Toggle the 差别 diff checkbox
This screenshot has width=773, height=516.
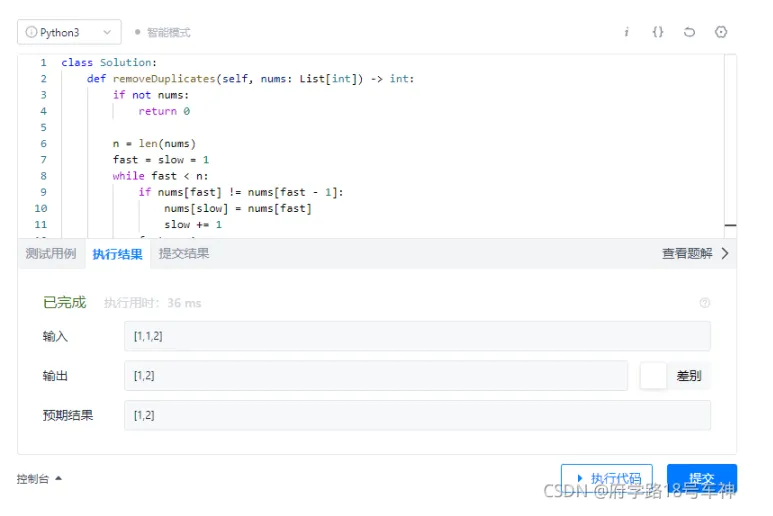point(653,376)
